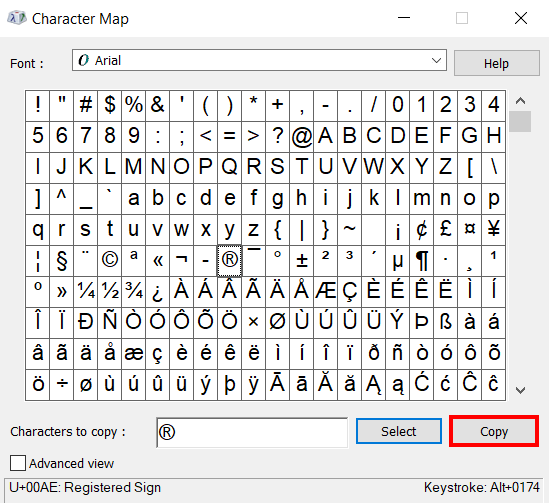Screen dimensions: 549x503
Task: Select the micro sign µ character
Action: click(x=397, y=261)
